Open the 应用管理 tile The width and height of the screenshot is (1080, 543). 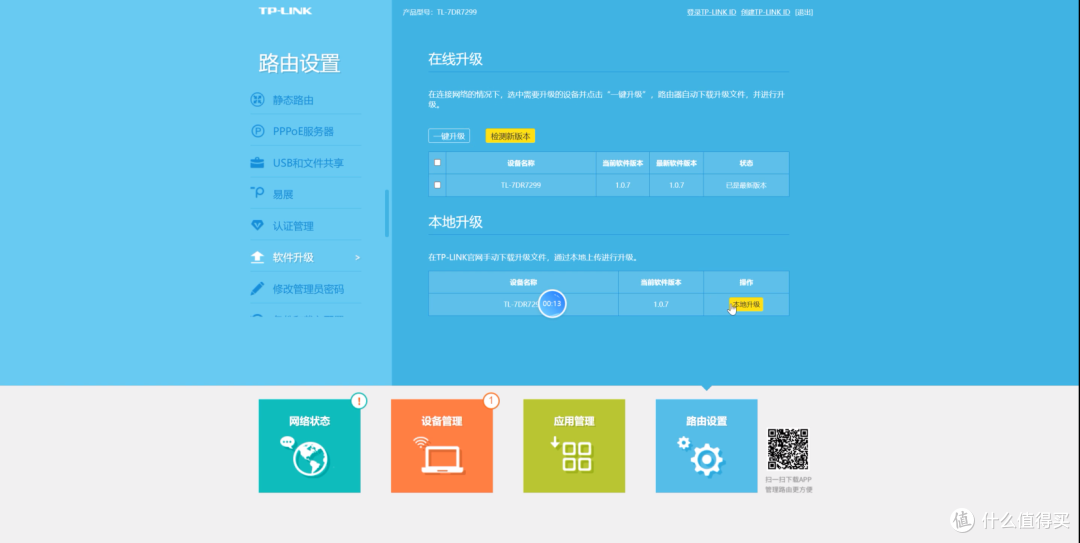point(574,446)
